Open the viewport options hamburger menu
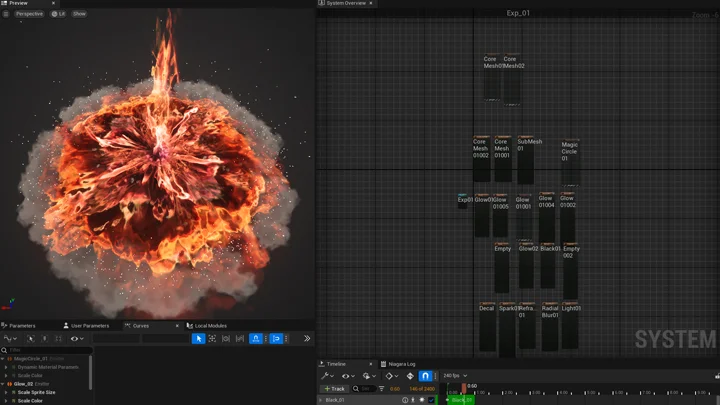720x405 pixels. [x=6, y=14]
